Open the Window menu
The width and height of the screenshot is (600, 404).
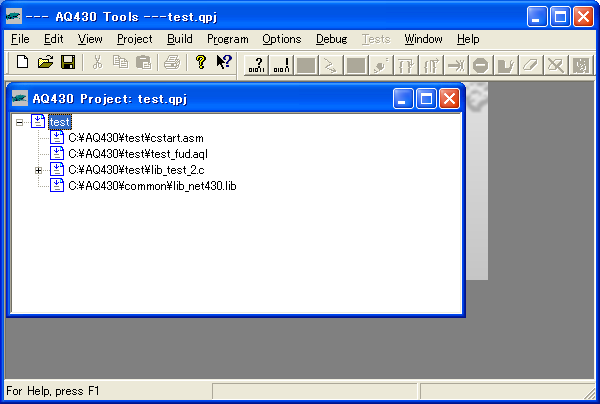click(x=423, y=39)
